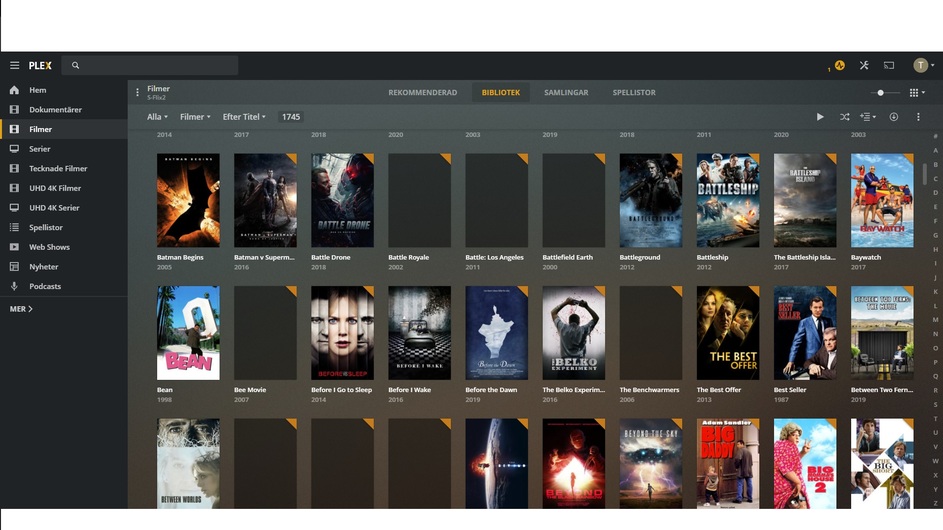This screenshot has height=530, width=943.
Task: Click the download/sync icon
Action: [894, 117]
